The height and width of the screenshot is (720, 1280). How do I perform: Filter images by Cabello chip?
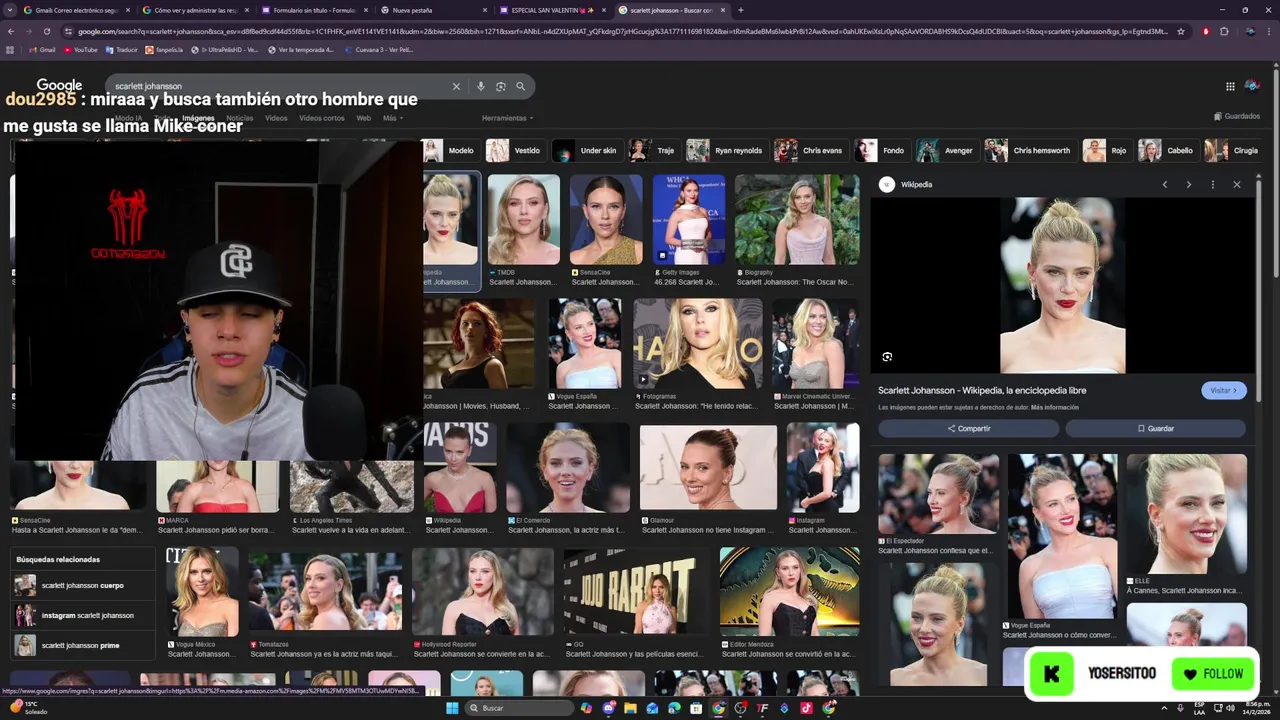(x=1167, y=151)
